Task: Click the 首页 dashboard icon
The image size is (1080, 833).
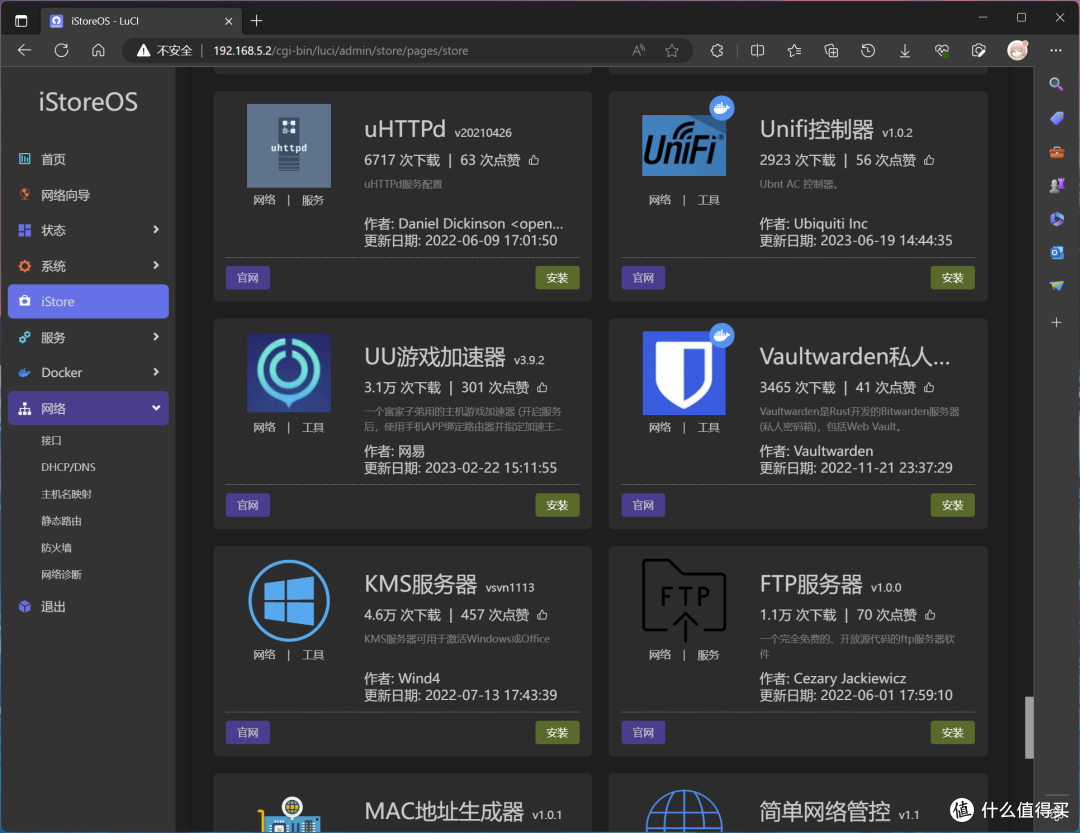Action: (25, 158)
